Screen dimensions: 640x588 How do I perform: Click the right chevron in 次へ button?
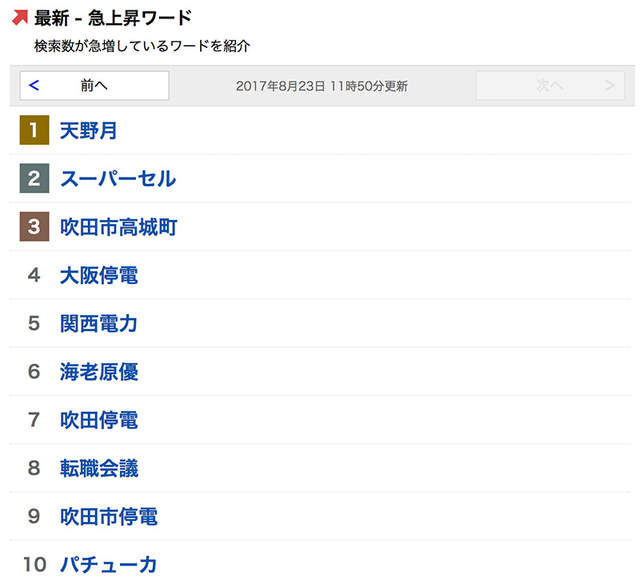coord(609,86)
